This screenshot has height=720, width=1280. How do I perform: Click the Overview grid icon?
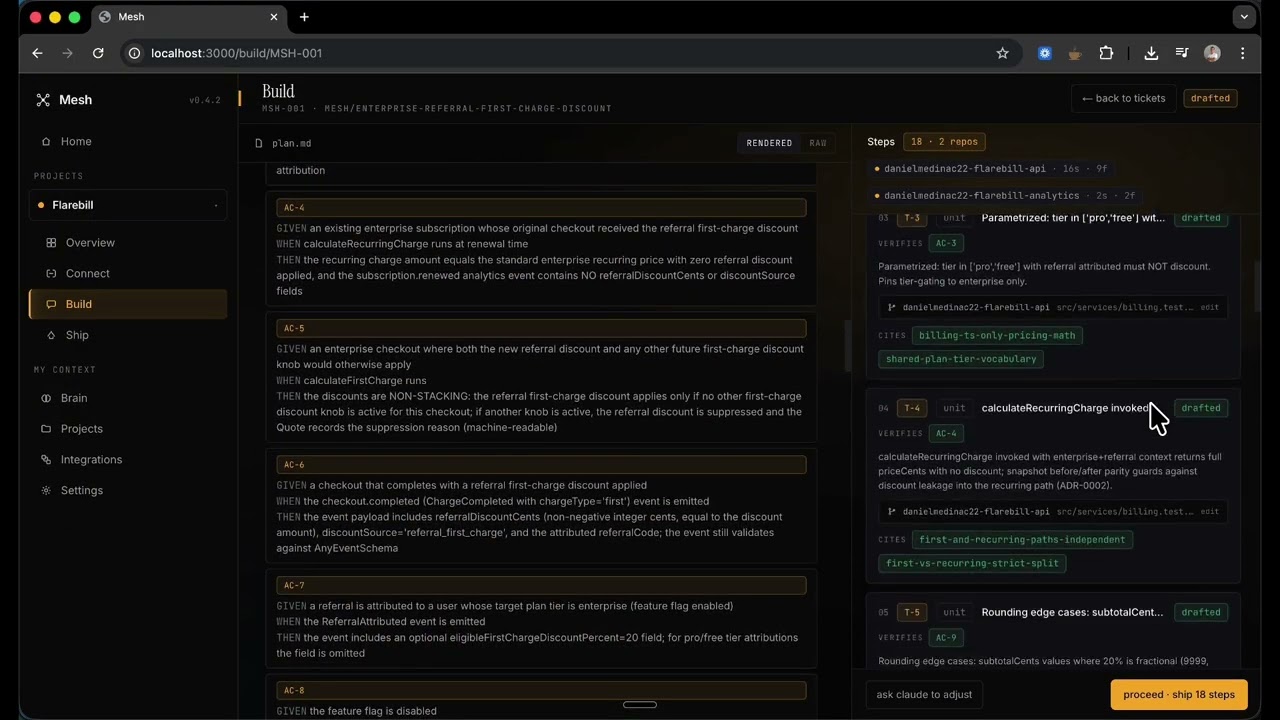coord(51,243)
